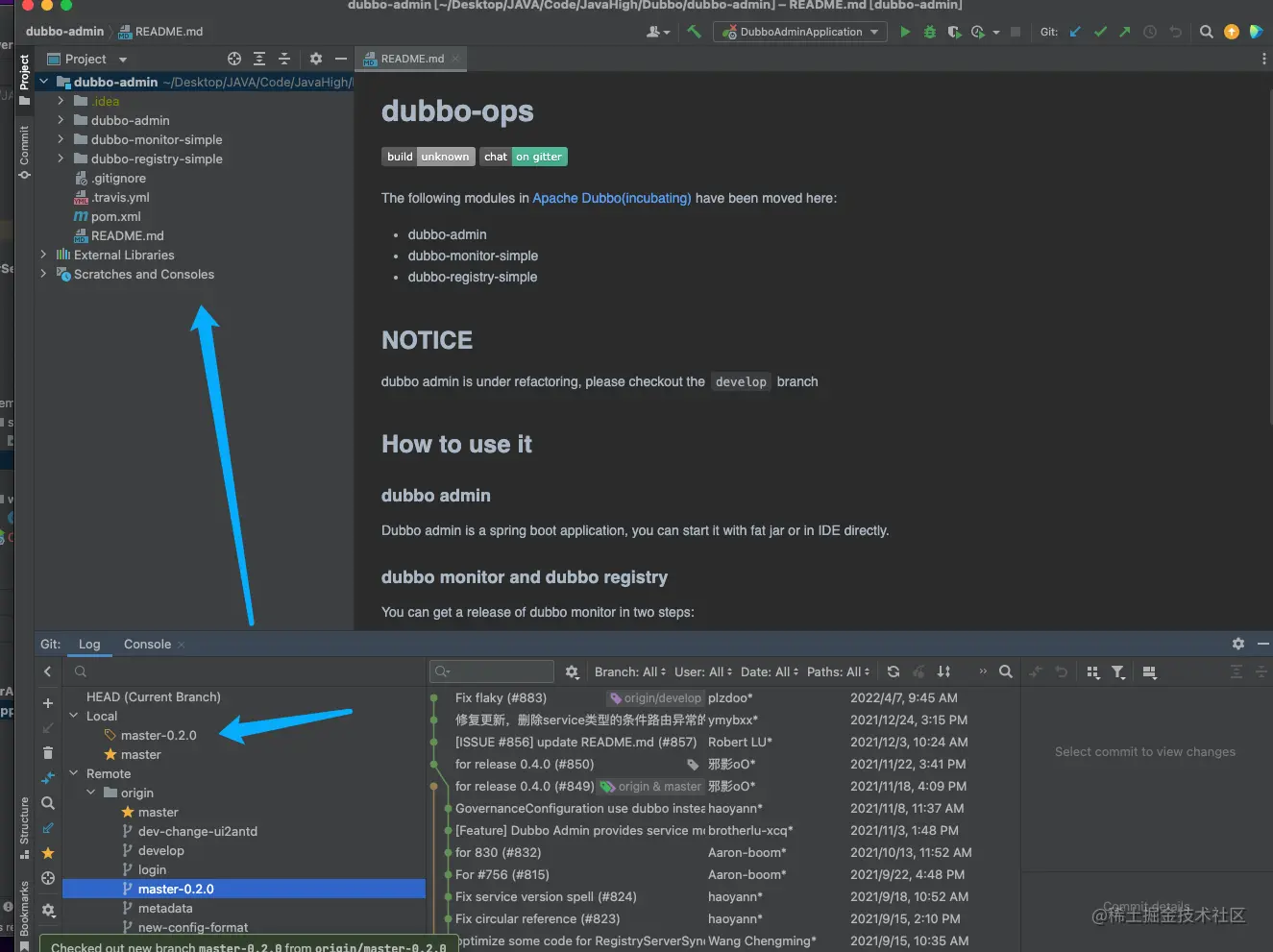Open Search Everywhere magnifier in main toolbar
The height and width of the screenshot is (952, 1273).
click(x=1207, y=32)
